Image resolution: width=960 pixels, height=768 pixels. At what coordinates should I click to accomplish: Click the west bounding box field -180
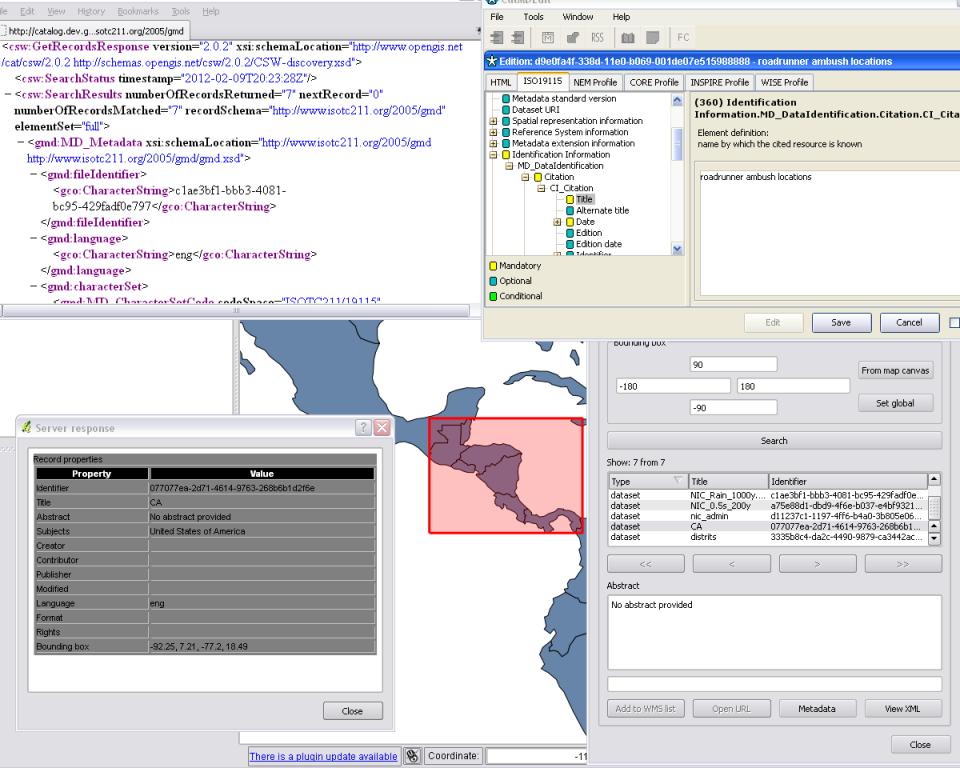(673, 386)
